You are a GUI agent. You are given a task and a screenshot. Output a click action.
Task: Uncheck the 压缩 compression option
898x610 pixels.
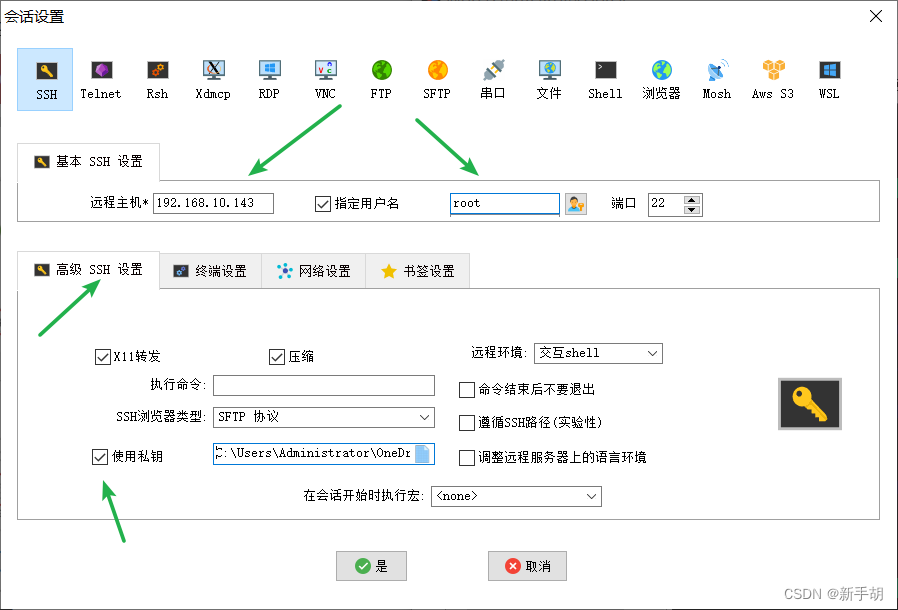coord(277,356)
